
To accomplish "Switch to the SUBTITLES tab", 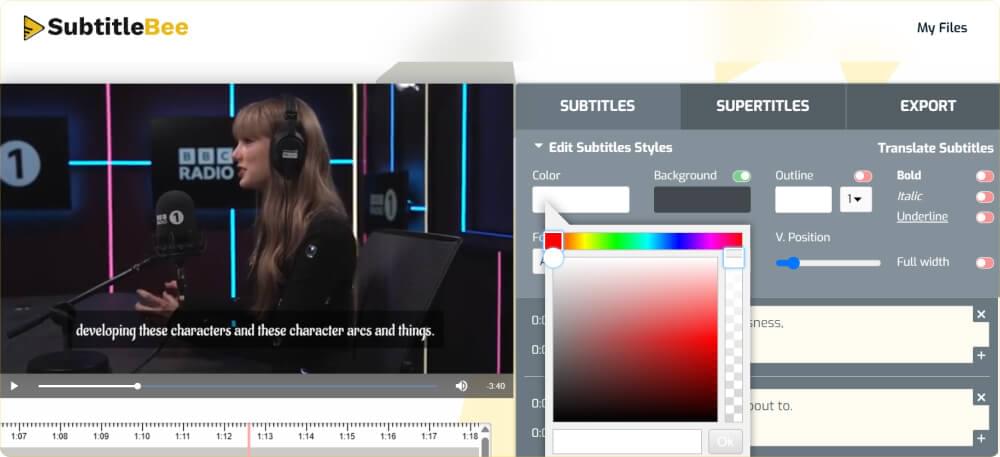I will point(597,106).
